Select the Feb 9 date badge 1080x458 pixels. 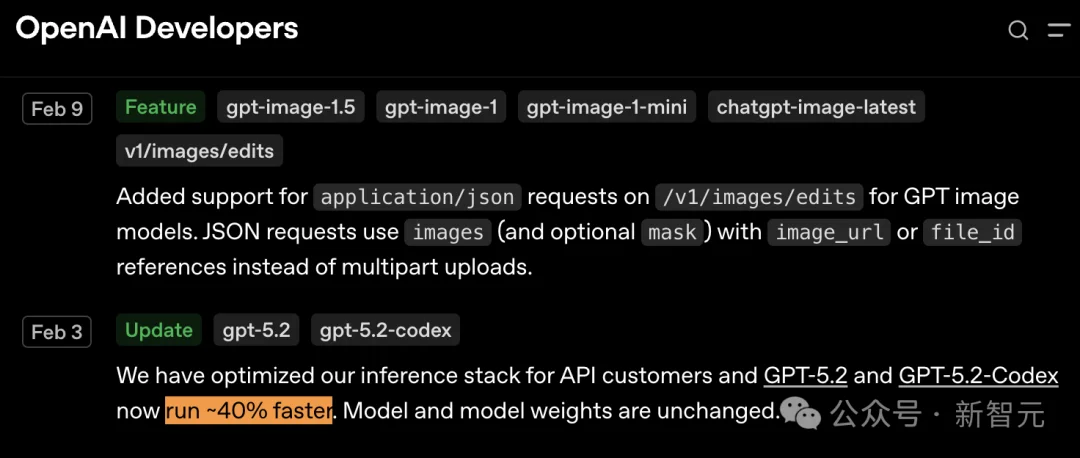click(x=57, y=108)
